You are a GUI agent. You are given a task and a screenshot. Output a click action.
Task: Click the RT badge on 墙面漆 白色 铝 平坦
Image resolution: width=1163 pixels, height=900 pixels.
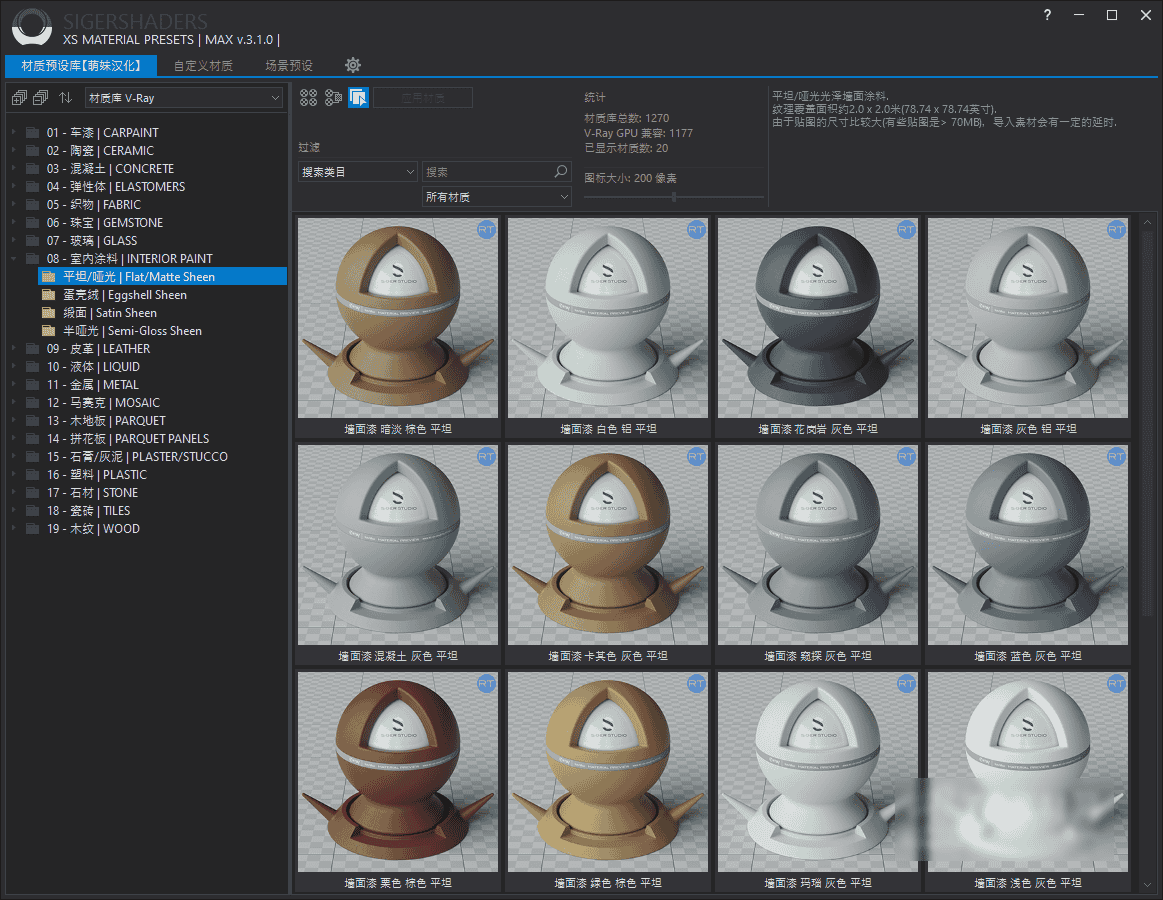point(696,230)
